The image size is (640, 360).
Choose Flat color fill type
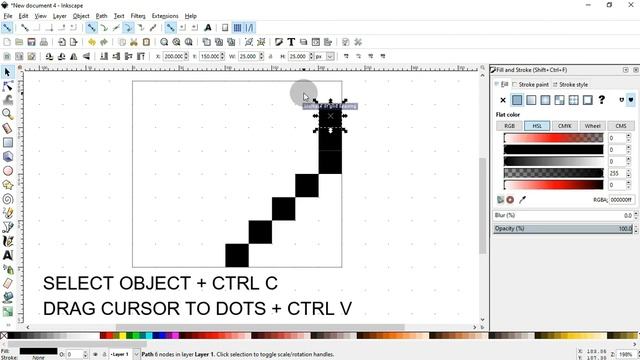pyautogui.click(x=517, y=100)
